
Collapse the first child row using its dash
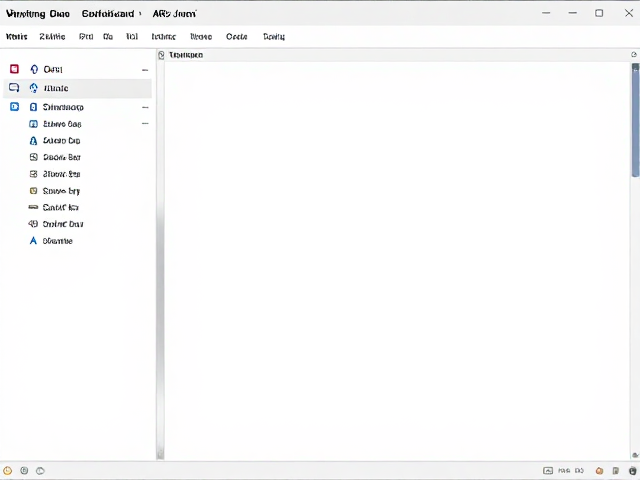[145, 123]
